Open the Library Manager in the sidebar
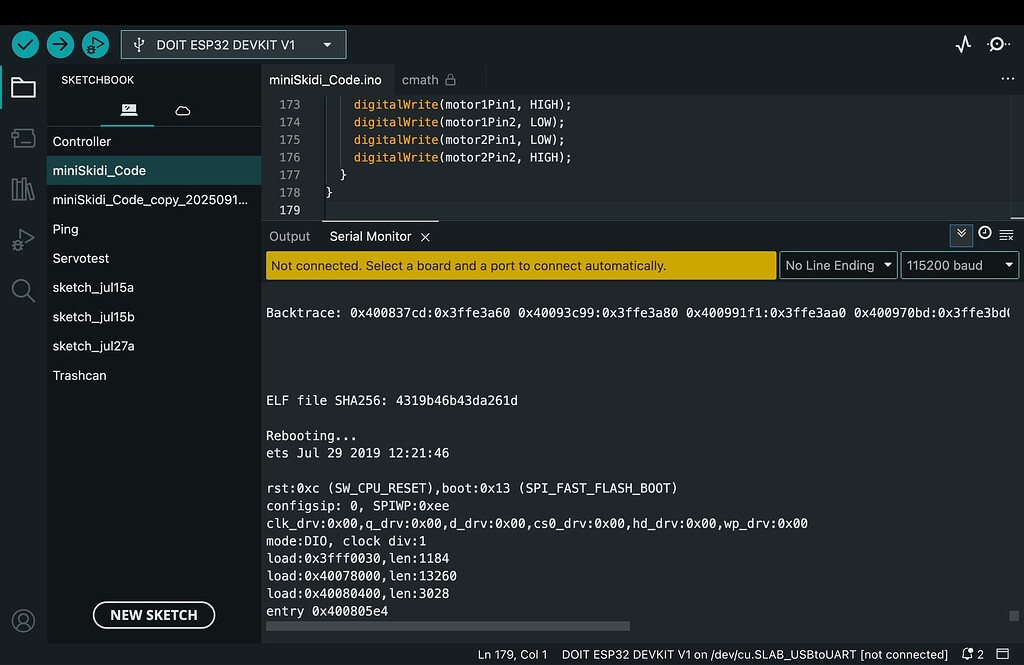This screenshot has width=1024, height=665. [x=23, y=190]
